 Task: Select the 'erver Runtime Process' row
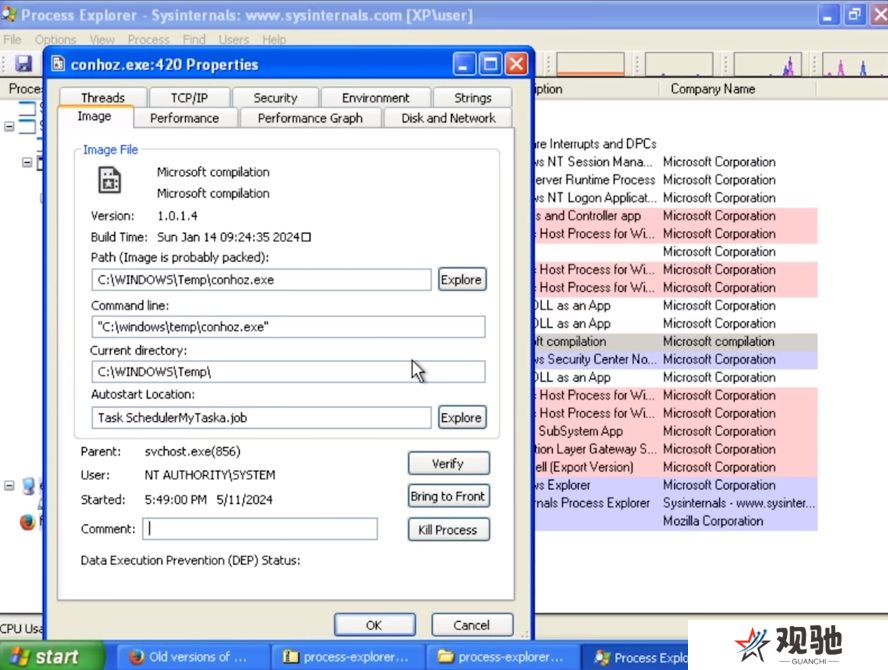click(x=676, y=180)
